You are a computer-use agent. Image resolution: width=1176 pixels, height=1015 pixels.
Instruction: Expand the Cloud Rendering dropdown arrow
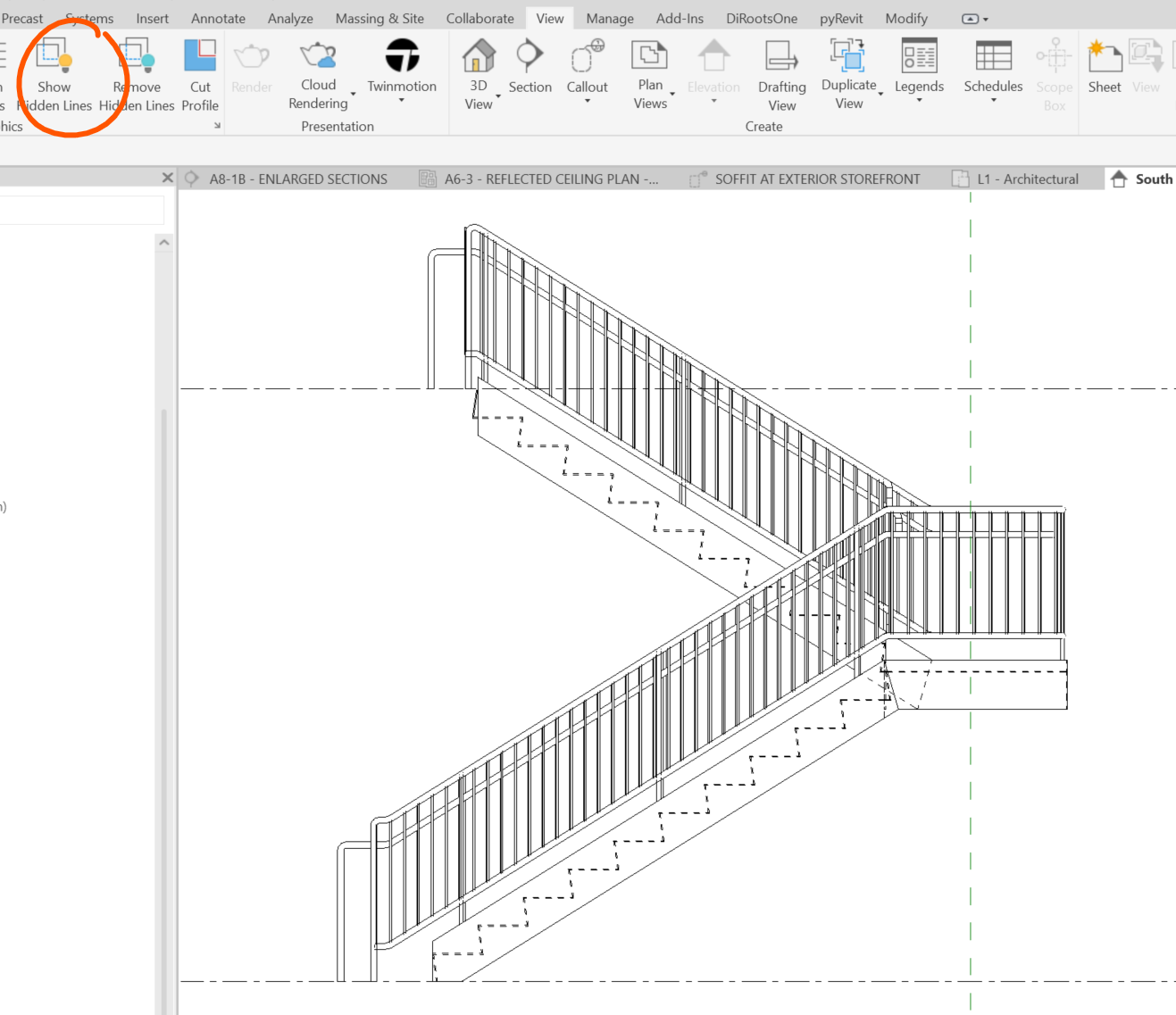(351, 93)
